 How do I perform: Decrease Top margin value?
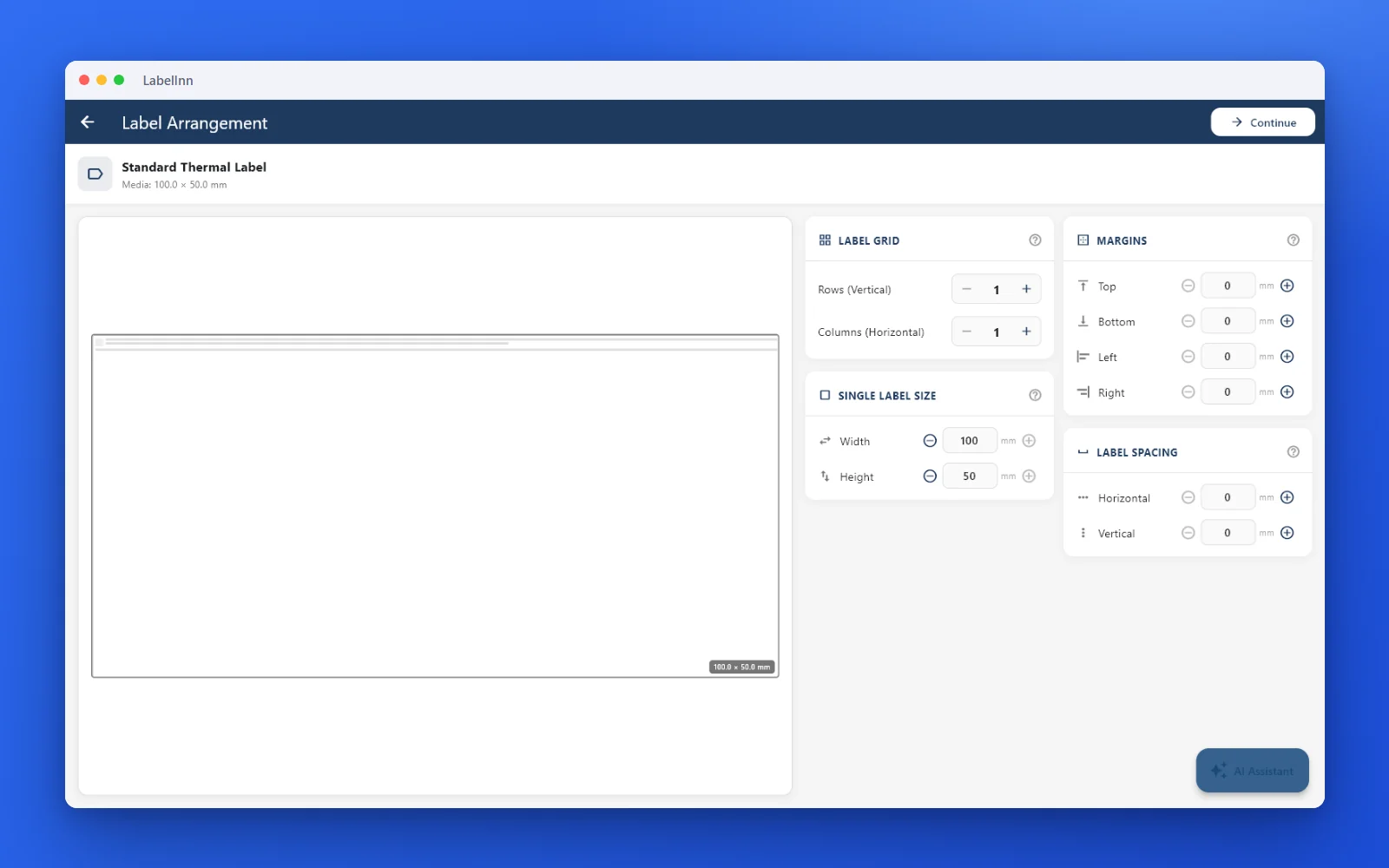point(1188,286)
